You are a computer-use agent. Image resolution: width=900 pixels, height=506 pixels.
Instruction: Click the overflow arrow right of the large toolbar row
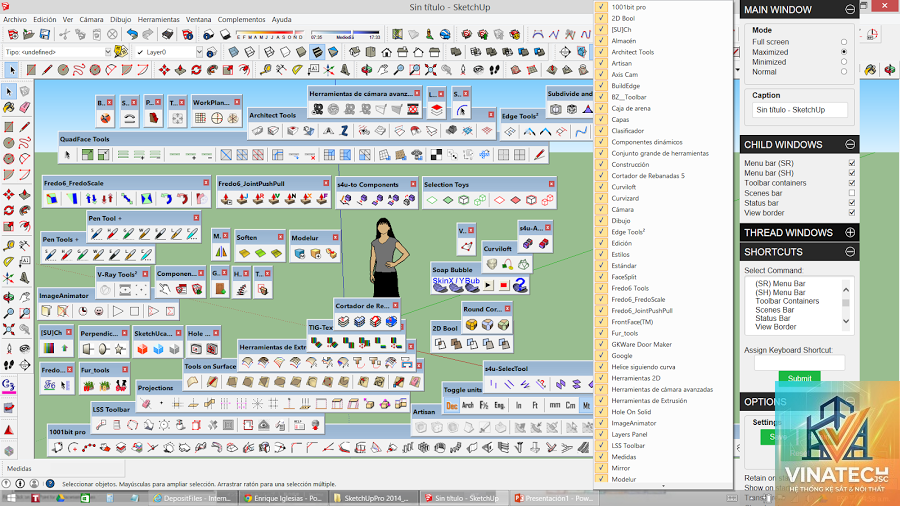pyautogui.click(x=738, y=70)
